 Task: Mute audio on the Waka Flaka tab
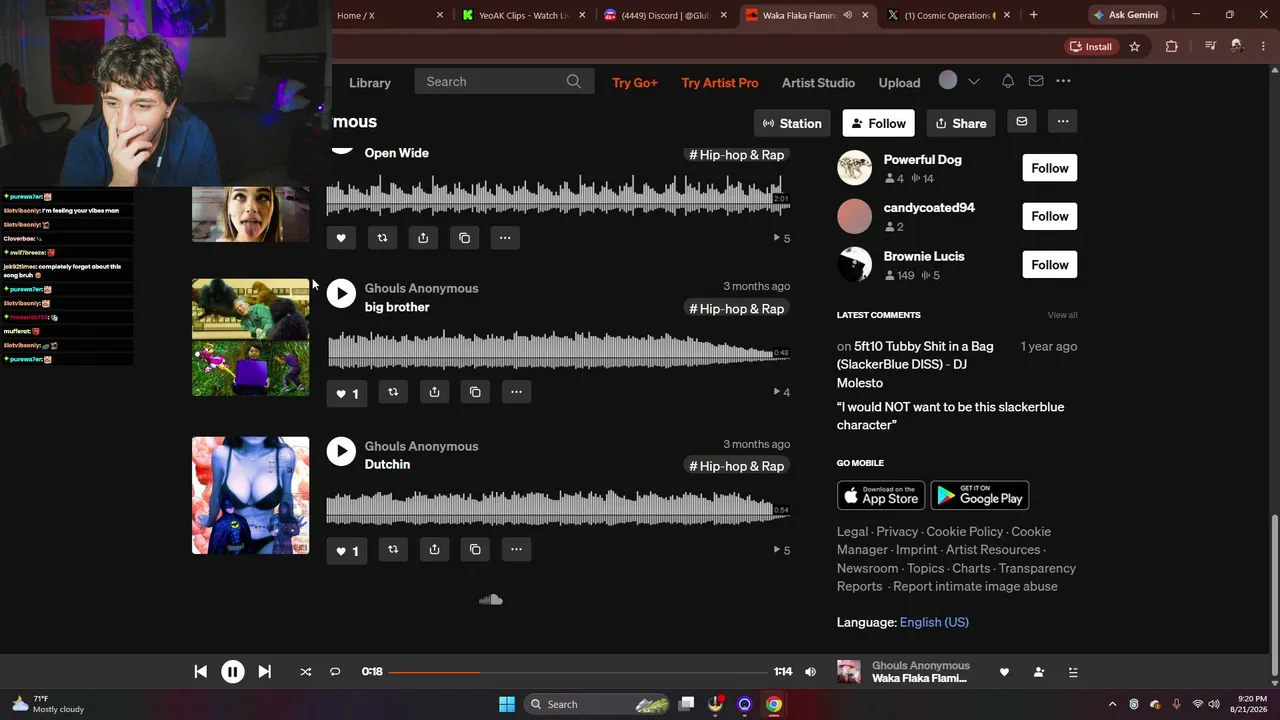pyautogui.click(x=848, y=15)
